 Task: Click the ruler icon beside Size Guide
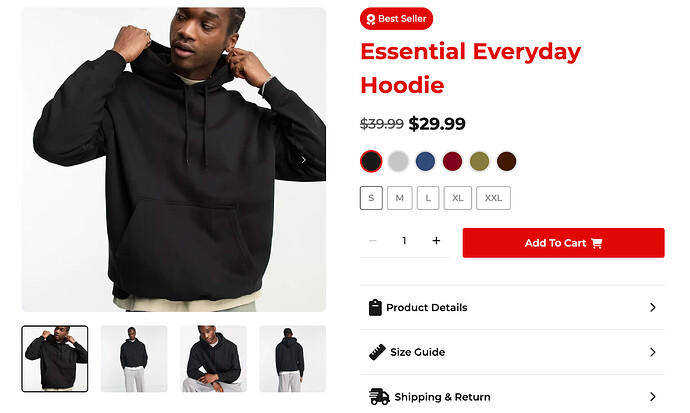pos(377,352)
